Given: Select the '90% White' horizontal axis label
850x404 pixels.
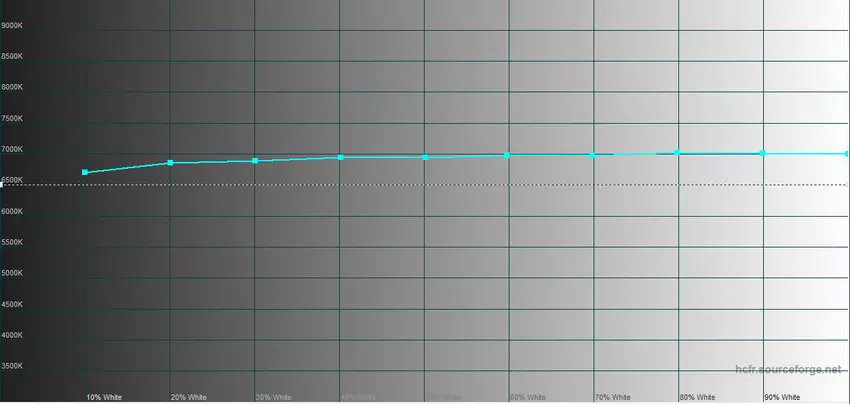Looking at the screenshot, I should (782, 397).
